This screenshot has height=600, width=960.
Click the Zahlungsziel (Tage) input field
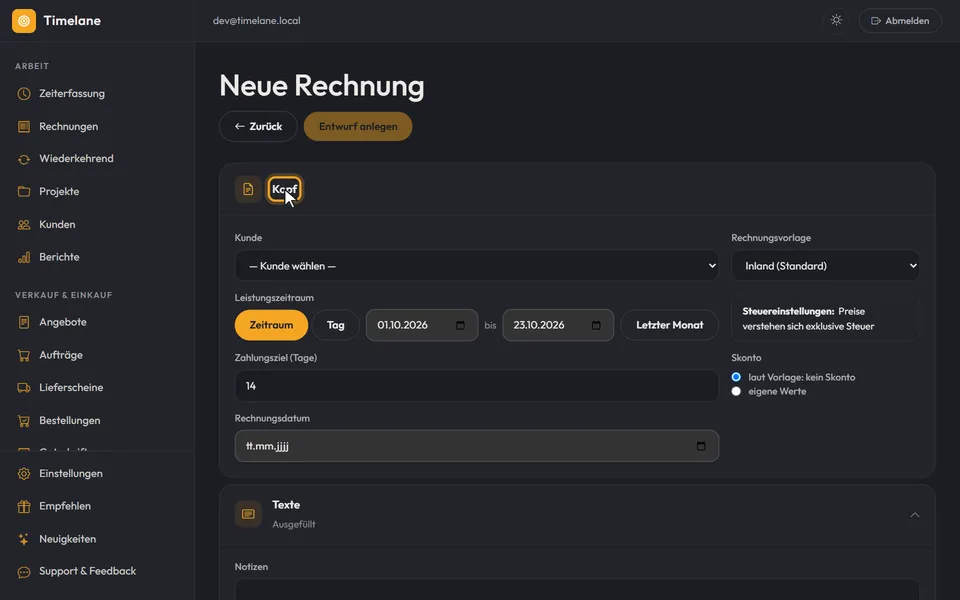pos(477,386)
